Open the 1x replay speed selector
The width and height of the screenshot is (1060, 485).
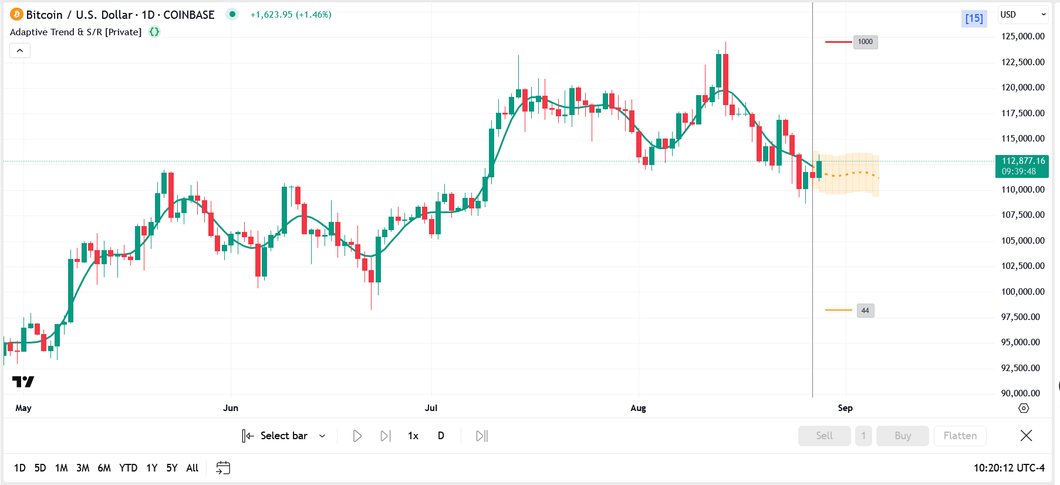tap(413, 436)
